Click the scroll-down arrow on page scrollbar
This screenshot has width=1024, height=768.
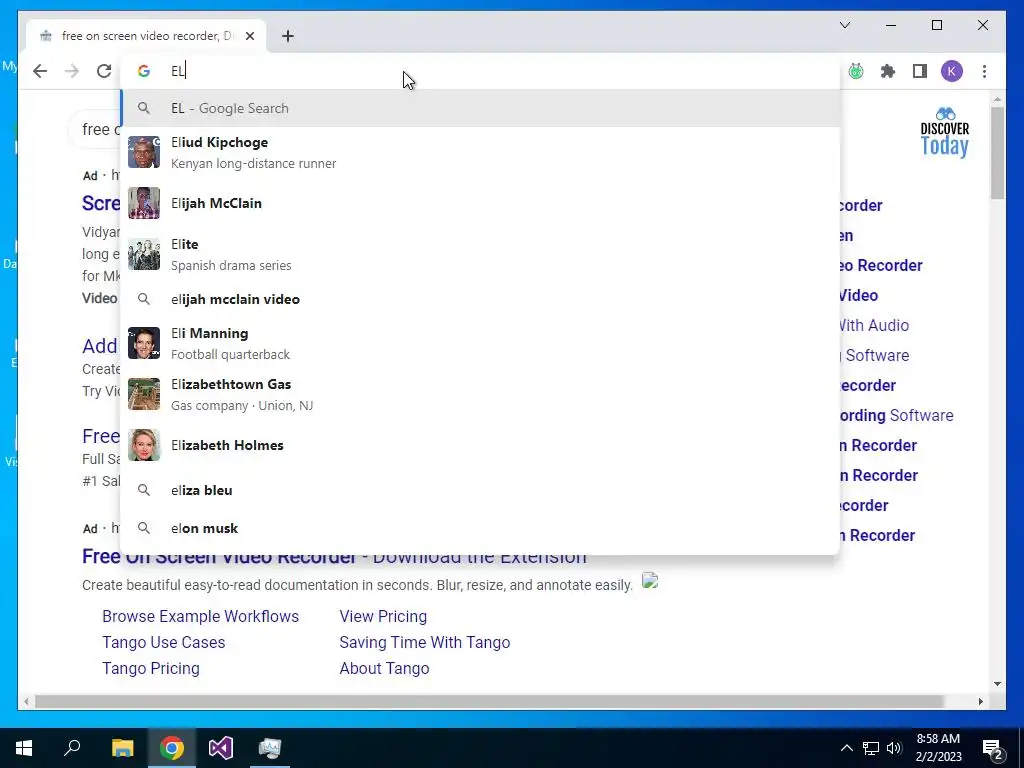point(997,684)
